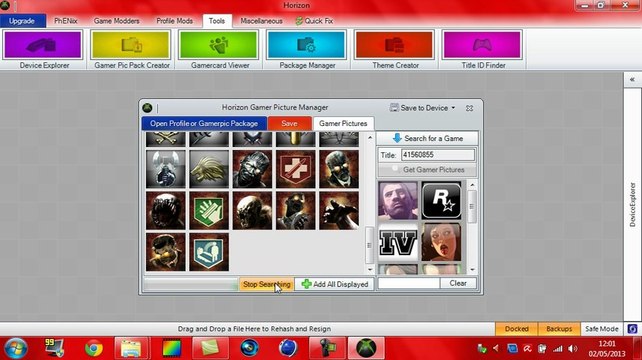Screen dimensions: 642x360
Task: Open the Device Explorer tool
Action: (43, 49)
